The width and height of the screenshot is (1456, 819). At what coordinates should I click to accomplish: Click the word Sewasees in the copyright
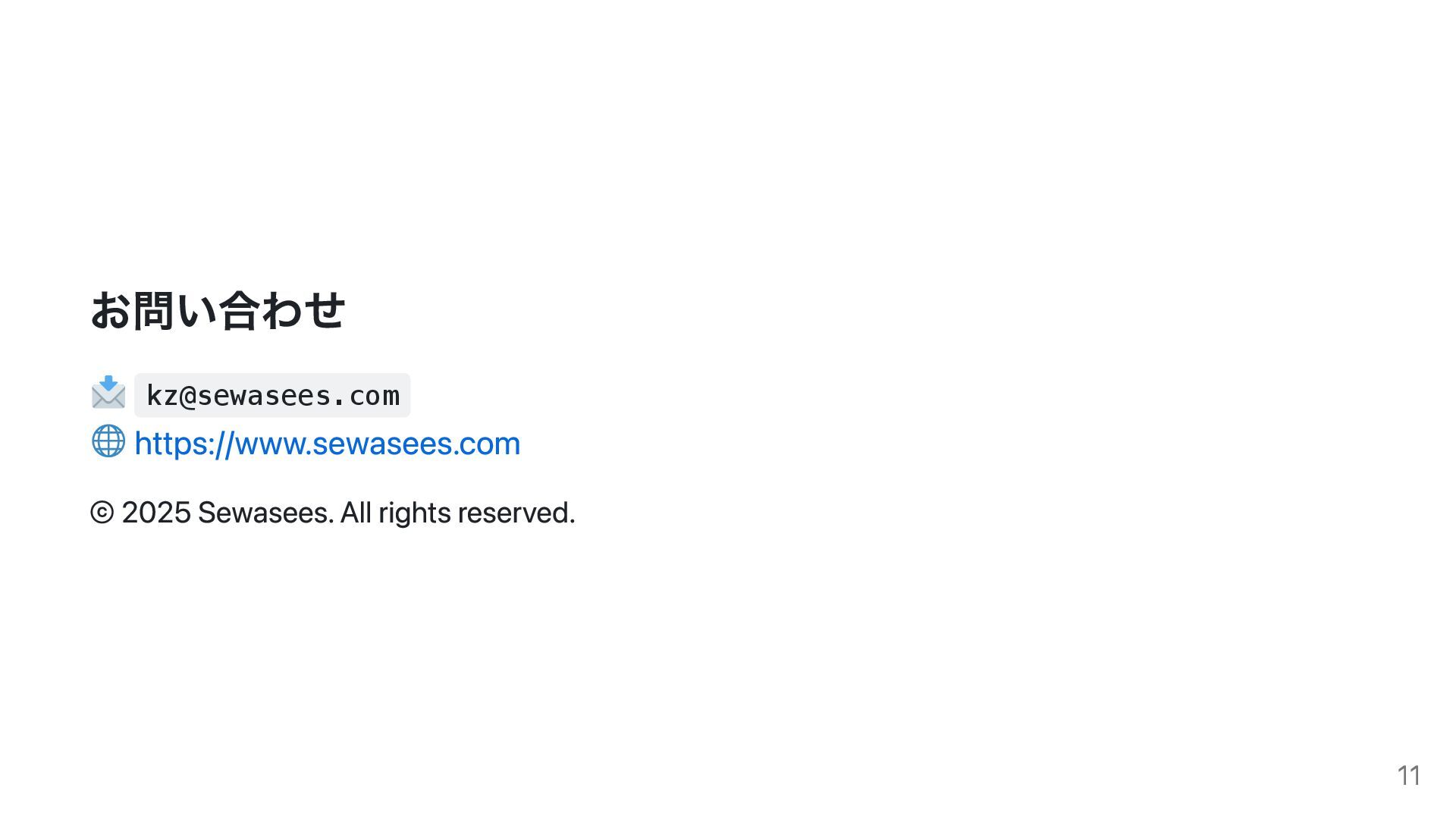265,513
